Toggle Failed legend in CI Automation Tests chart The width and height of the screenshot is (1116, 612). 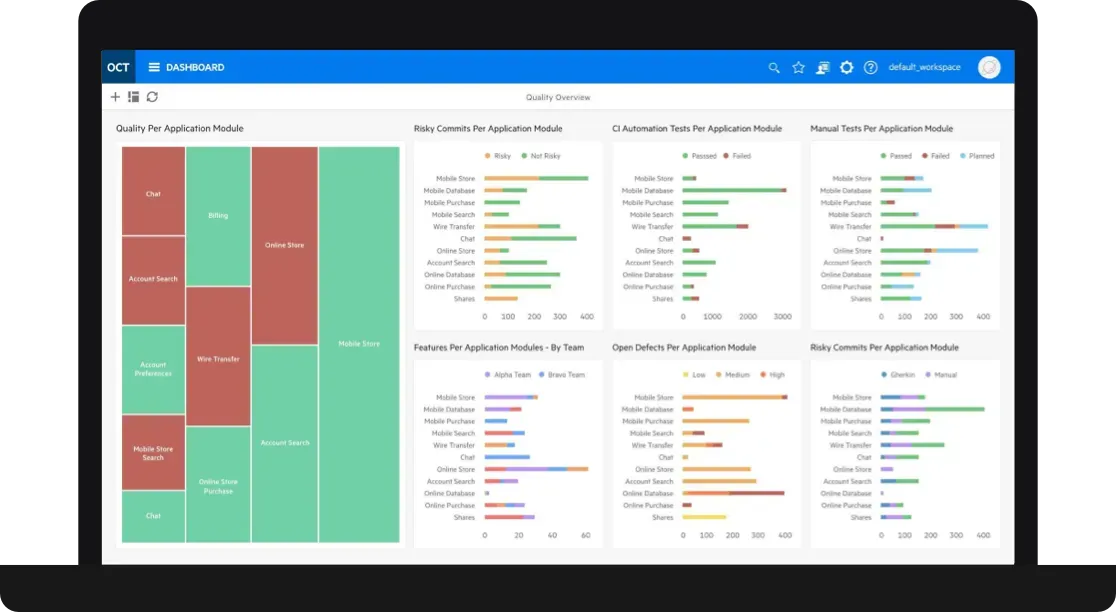pos(737,156)
